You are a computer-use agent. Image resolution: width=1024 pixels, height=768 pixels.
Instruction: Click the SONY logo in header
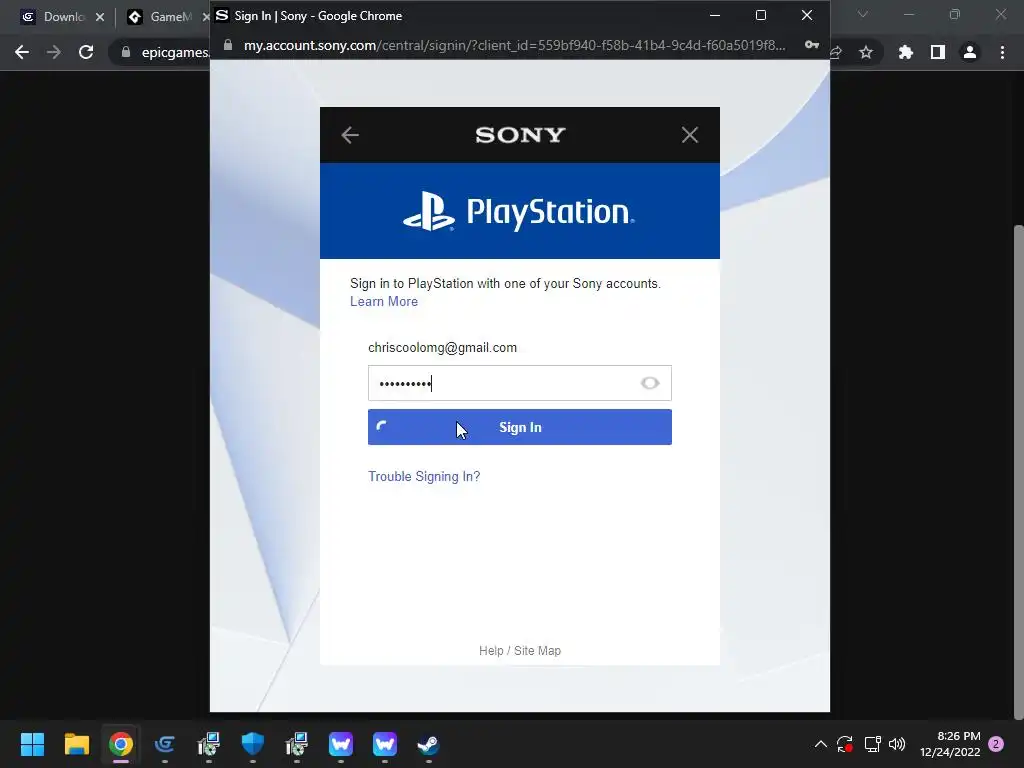pos(520,135)
